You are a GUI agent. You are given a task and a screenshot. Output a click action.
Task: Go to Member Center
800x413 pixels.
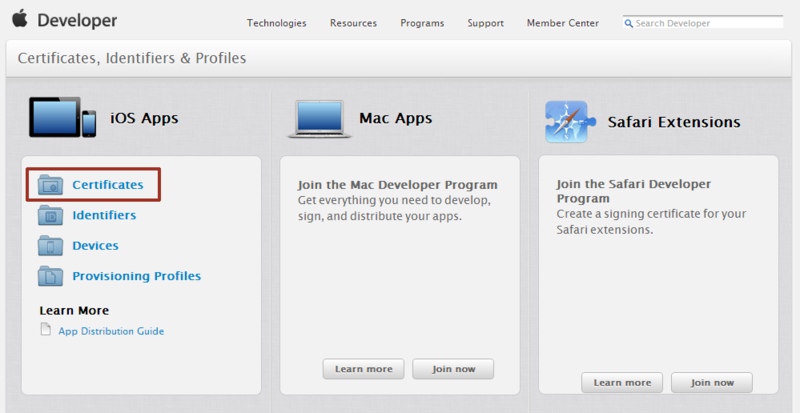[563, 23]
